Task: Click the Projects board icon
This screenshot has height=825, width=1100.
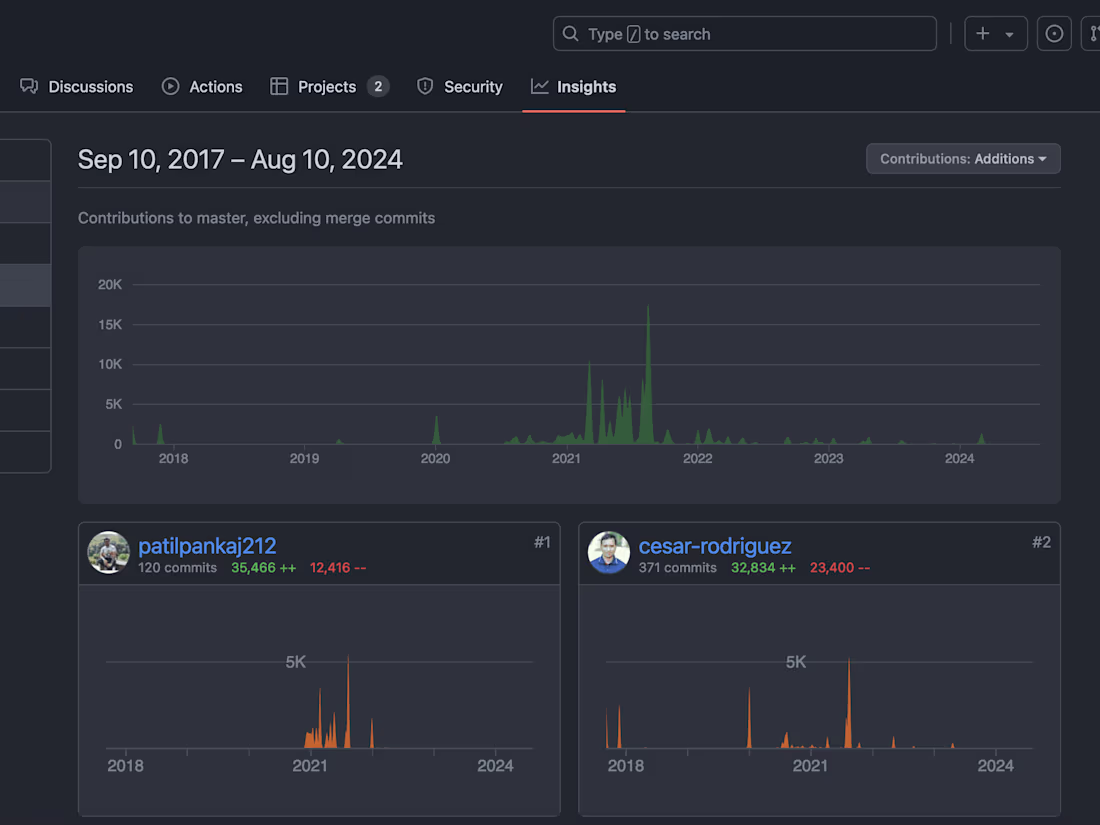Action: (277, 86)
